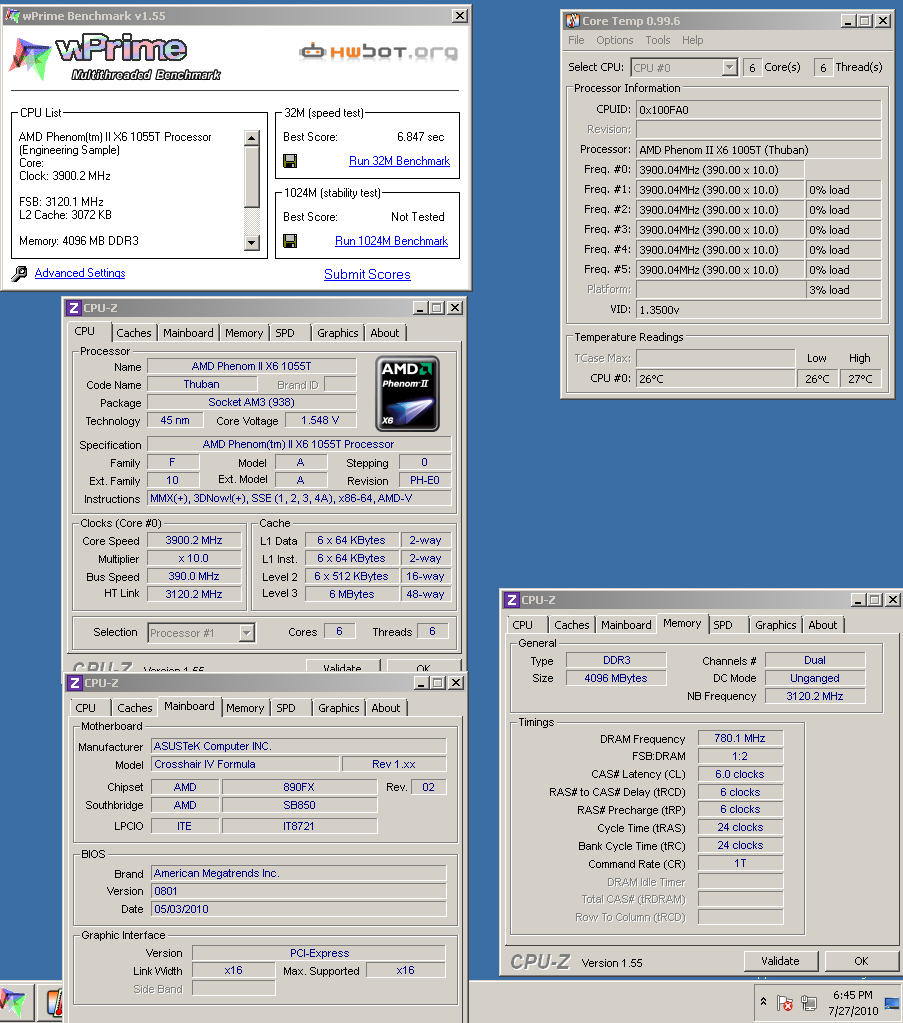The height and width of the screenshot is (1023, 903).
Task: Click the "ASUSTeK Computer INC." manufacturer value
Action: click(299, 746)
